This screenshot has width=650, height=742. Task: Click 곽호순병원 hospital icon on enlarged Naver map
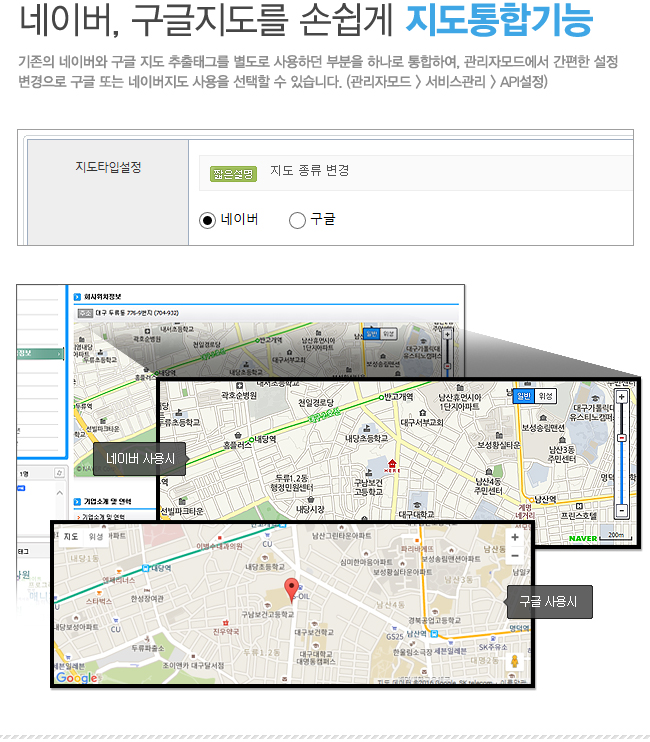(x=239, y=386)
